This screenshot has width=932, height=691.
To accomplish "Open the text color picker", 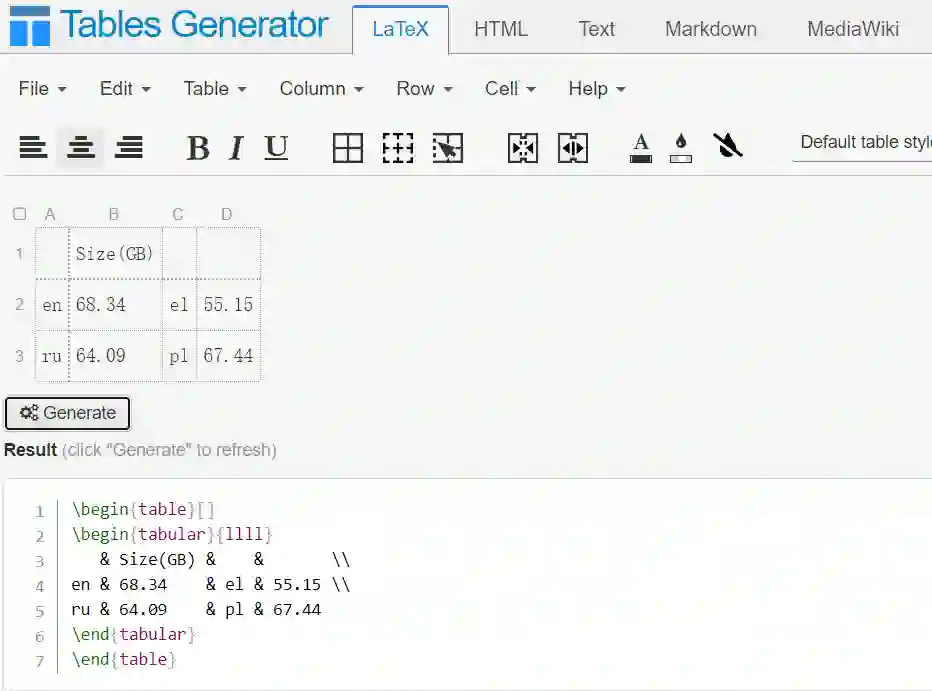I will pyautogui.click(x=642, y=147).
